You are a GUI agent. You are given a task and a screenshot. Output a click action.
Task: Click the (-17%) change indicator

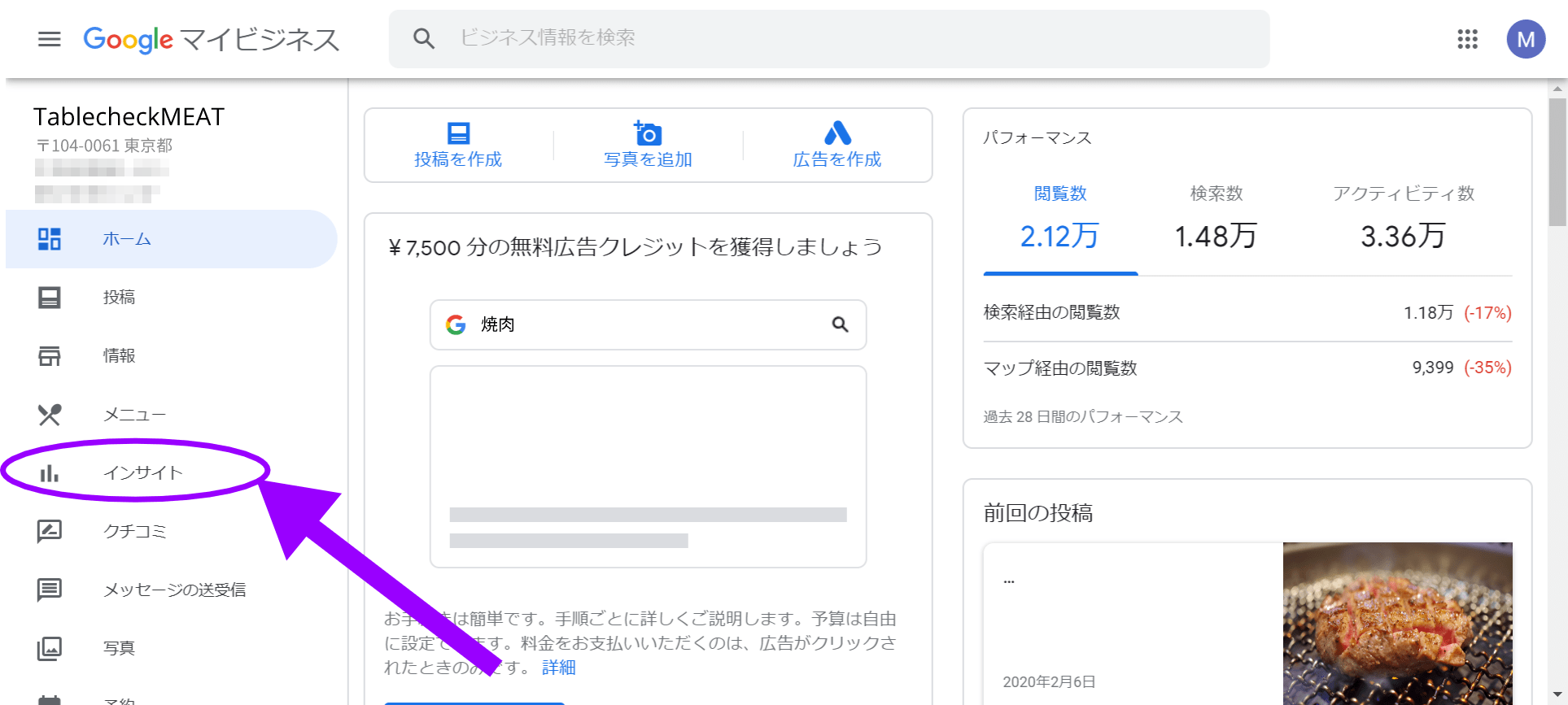(x=1487, y=313)
